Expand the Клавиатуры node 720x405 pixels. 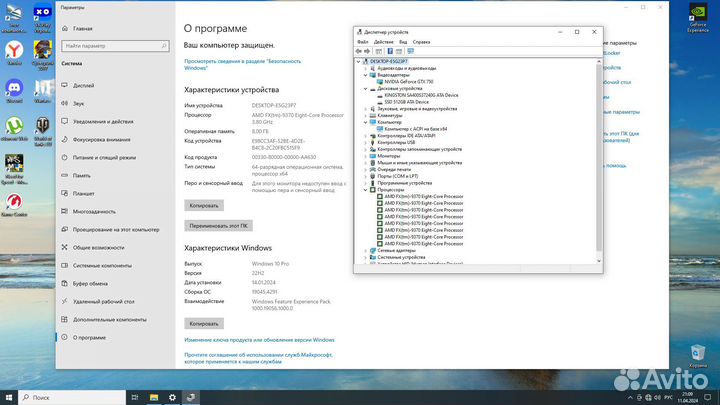click(366, 116)
